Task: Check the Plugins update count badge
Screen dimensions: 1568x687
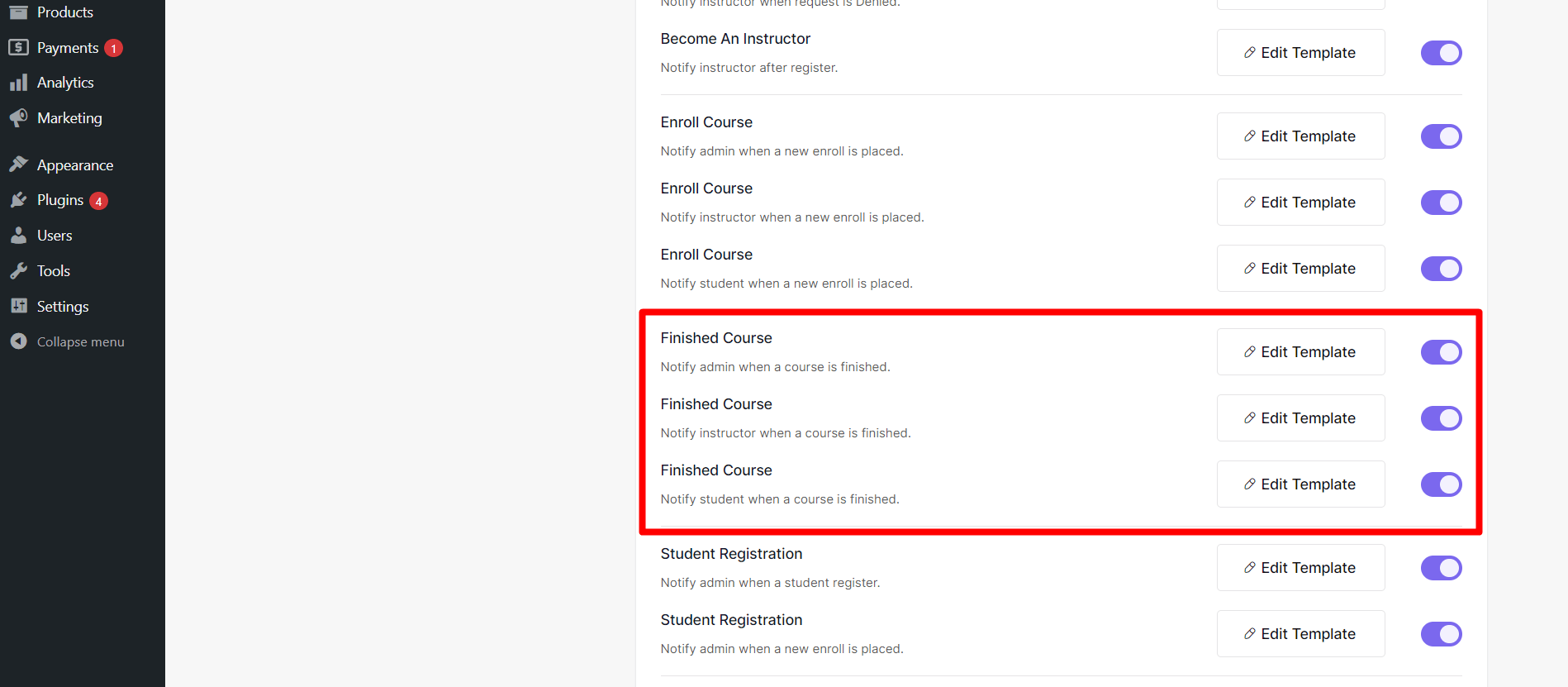Action: (97, 200)
